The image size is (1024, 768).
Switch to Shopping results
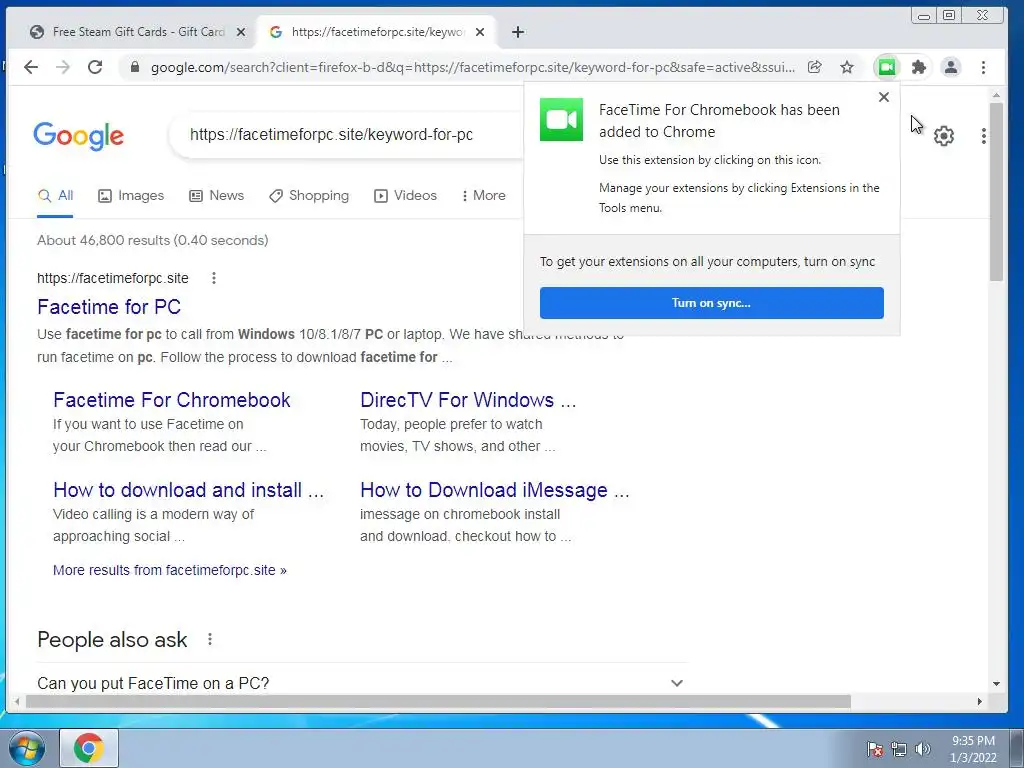click(x=309, y=196)
